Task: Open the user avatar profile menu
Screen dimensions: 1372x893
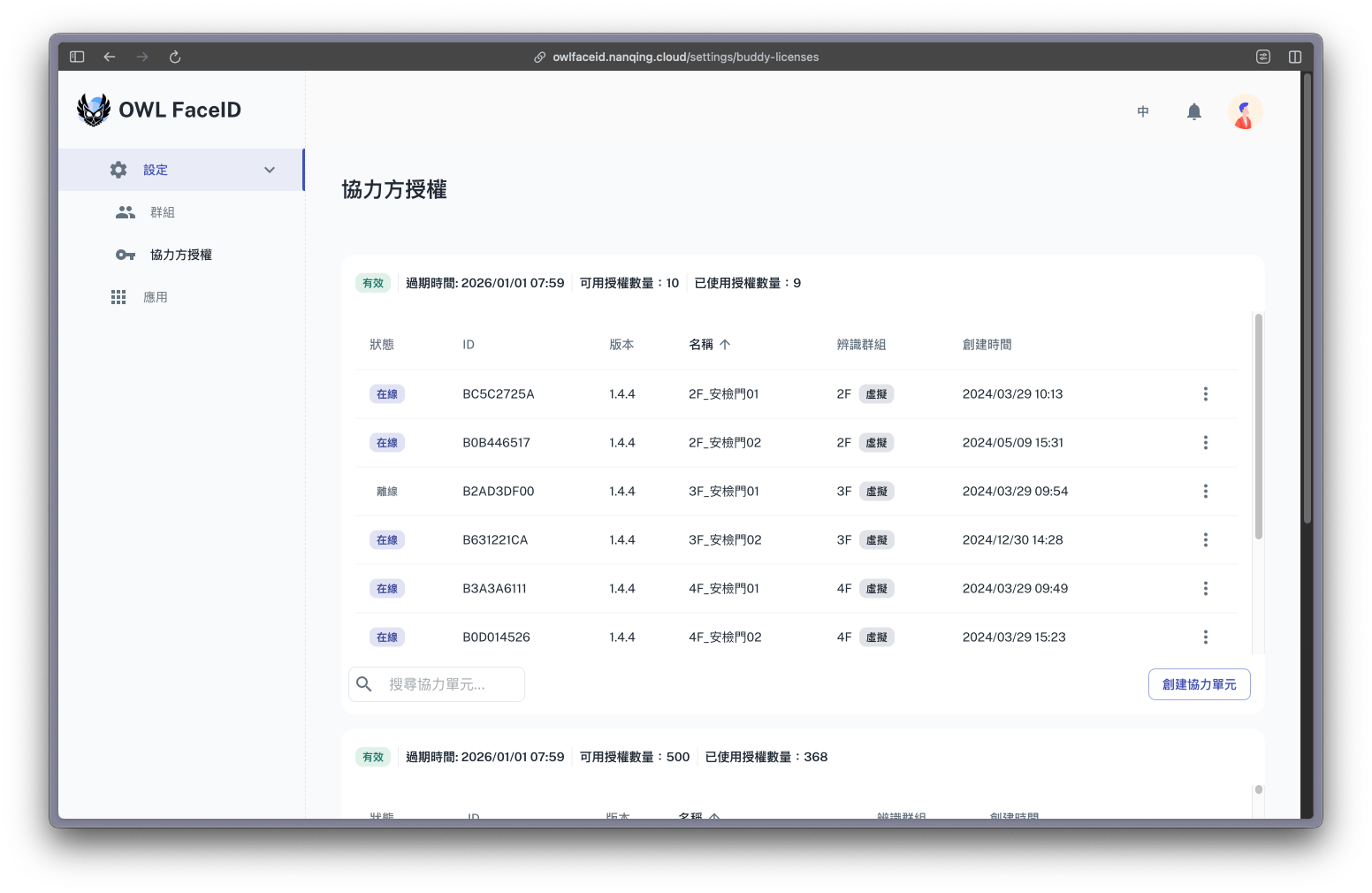Action: [1245, 111]
